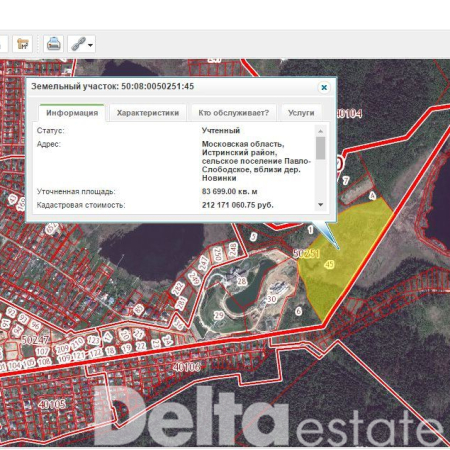Screen dimensions: 450x450
Task: Click the Адрес field label
Action: pyautogui.click(x=49, y=144)
